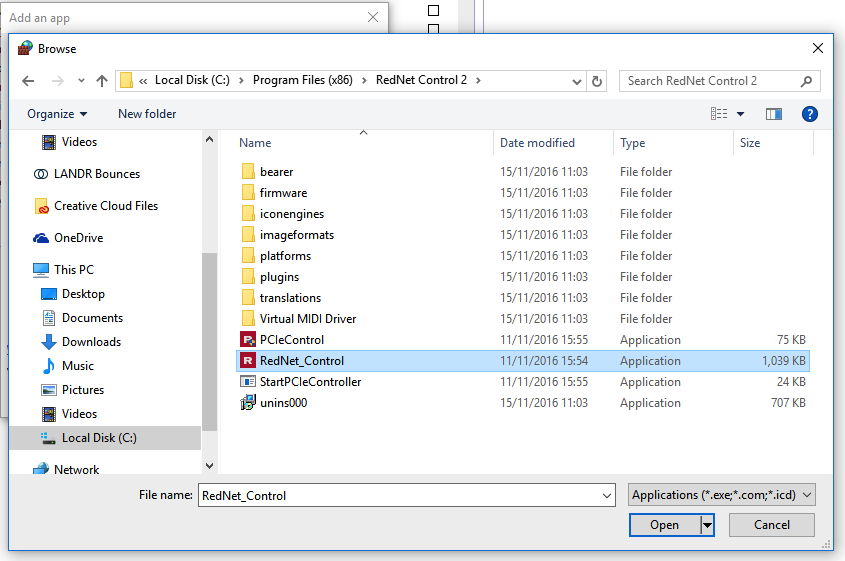Open the Applications file type filter
Image resolution: width=845 pixels, height=561 pixels.
coord(722,495)
